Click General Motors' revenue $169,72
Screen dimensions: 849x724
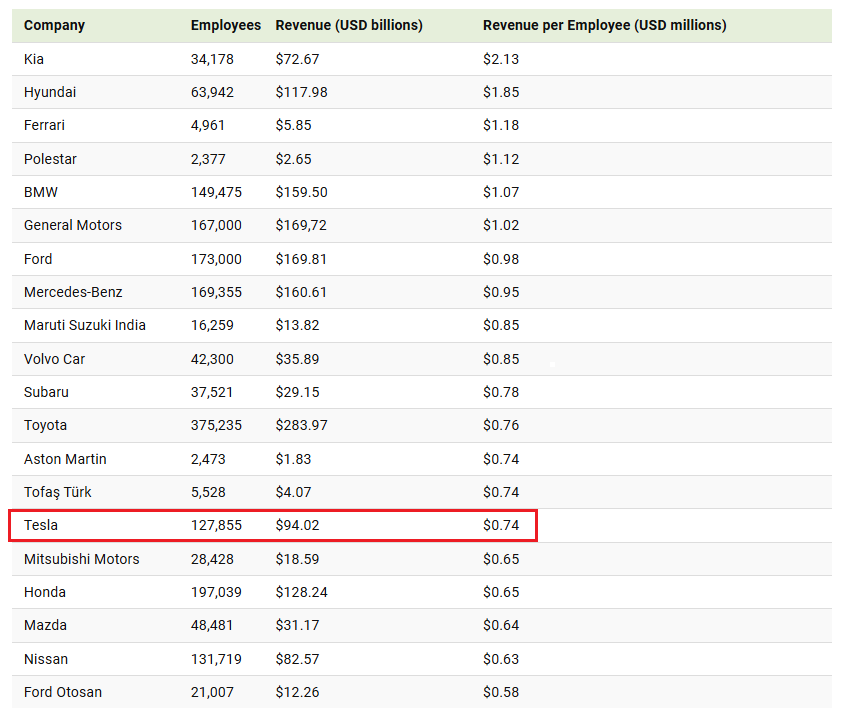(301, 225)
